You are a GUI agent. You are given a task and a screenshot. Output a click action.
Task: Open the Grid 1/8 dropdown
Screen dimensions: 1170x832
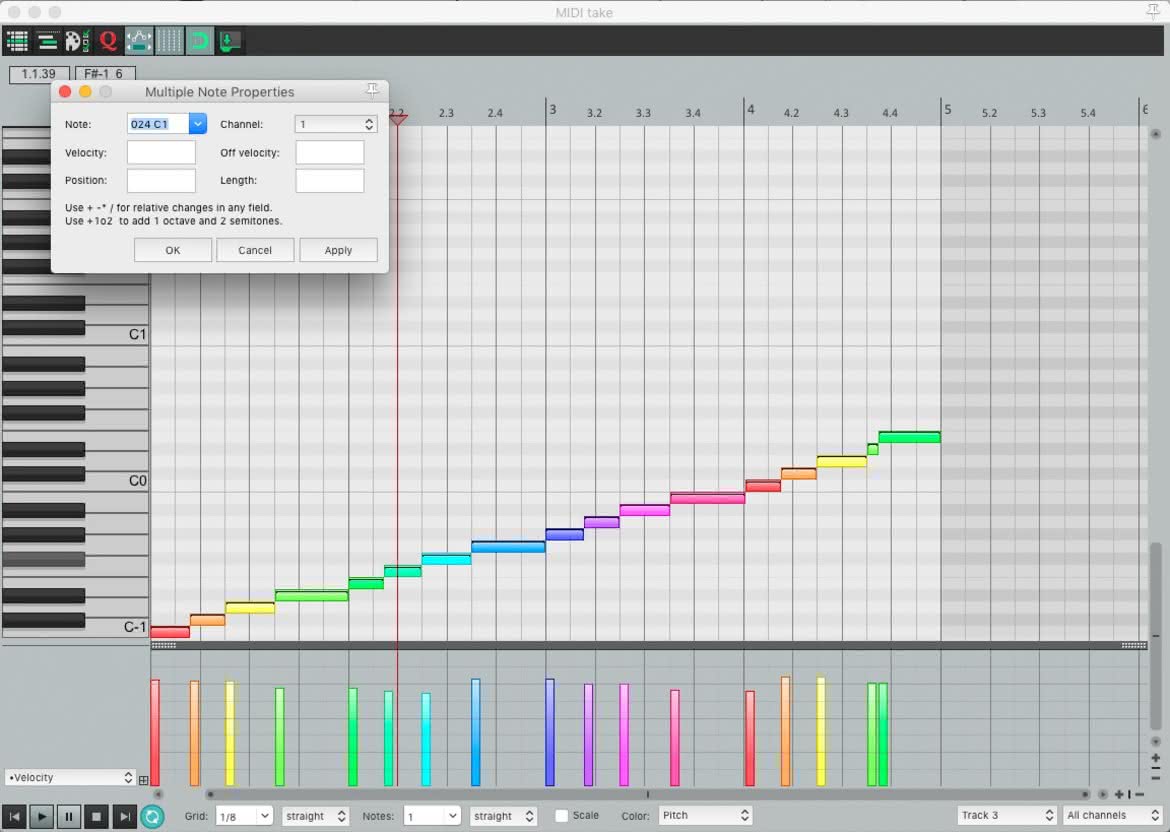click(x=244, y=816)
